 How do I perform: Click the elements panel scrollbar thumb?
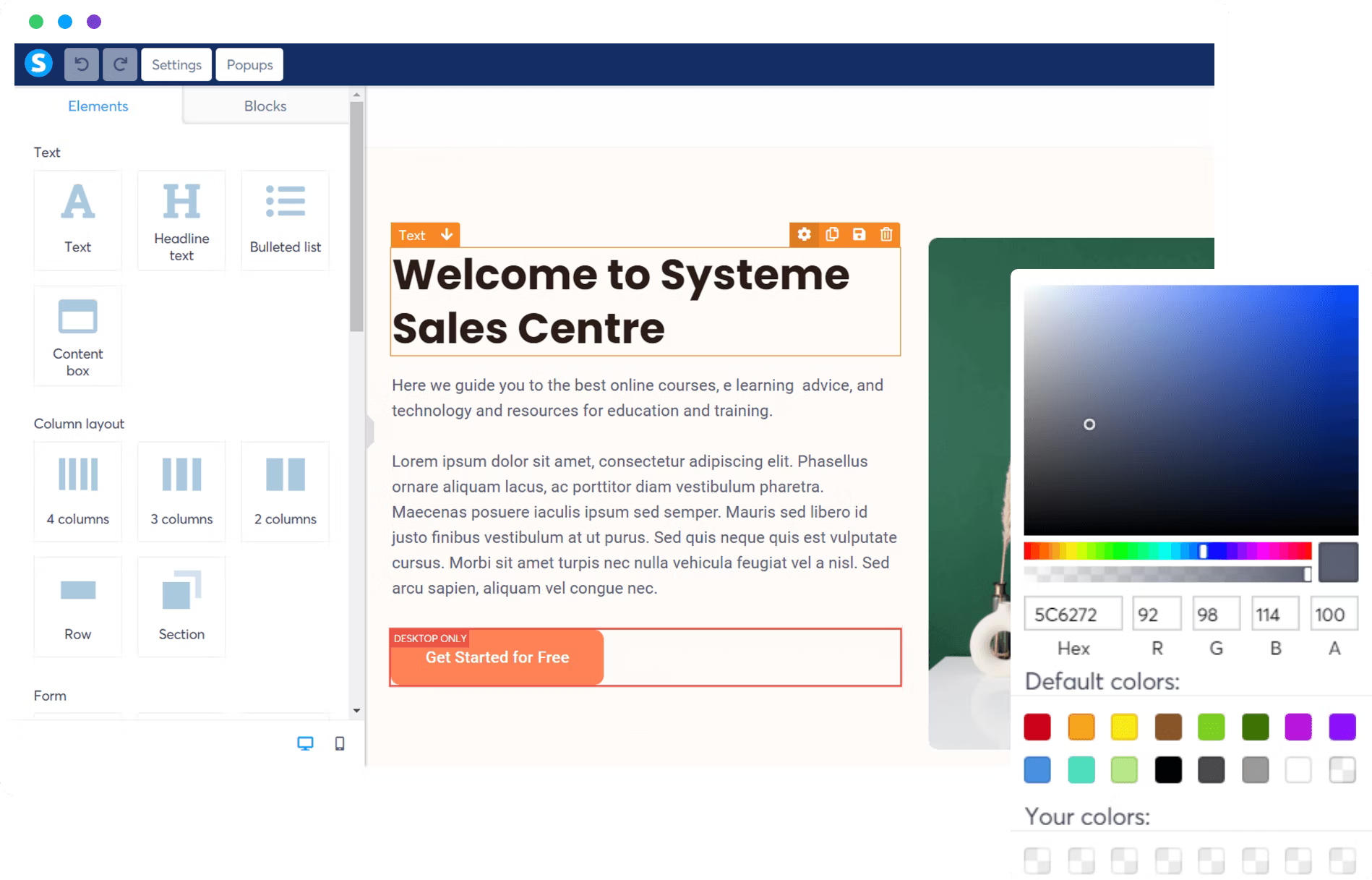[x=356, y=216]
